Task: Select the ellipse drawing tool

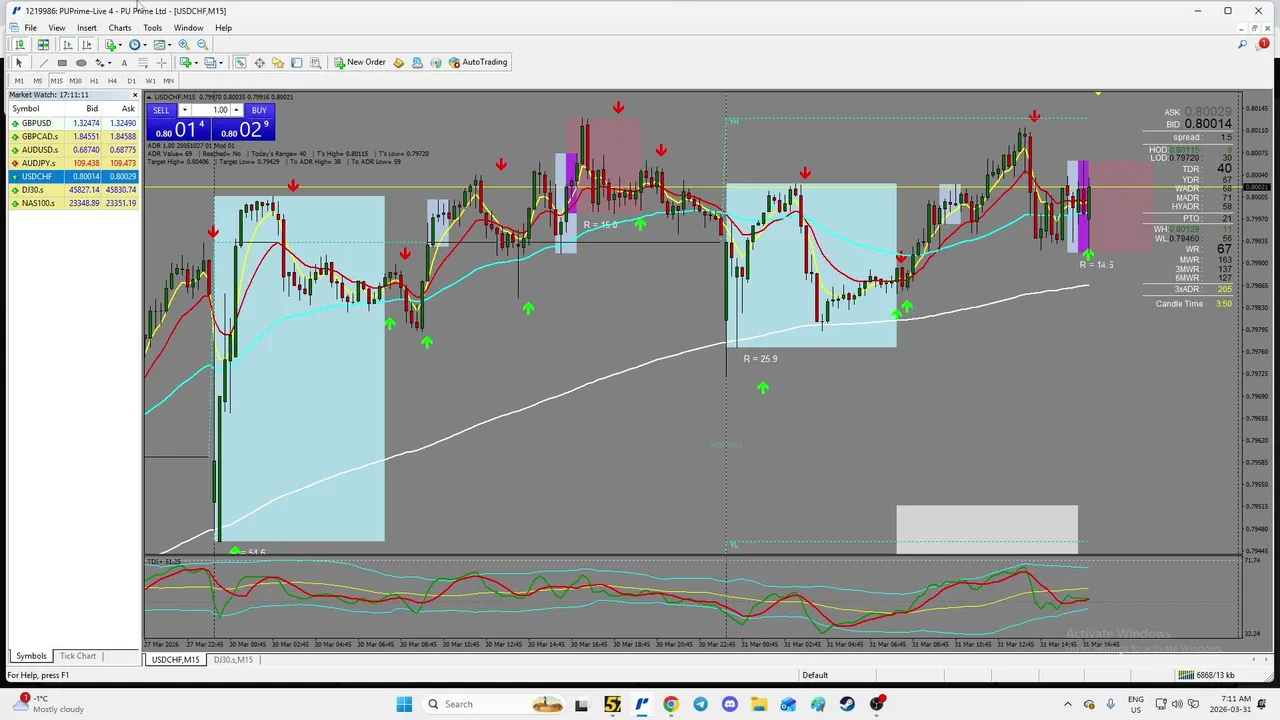Action: click(81, 63)
